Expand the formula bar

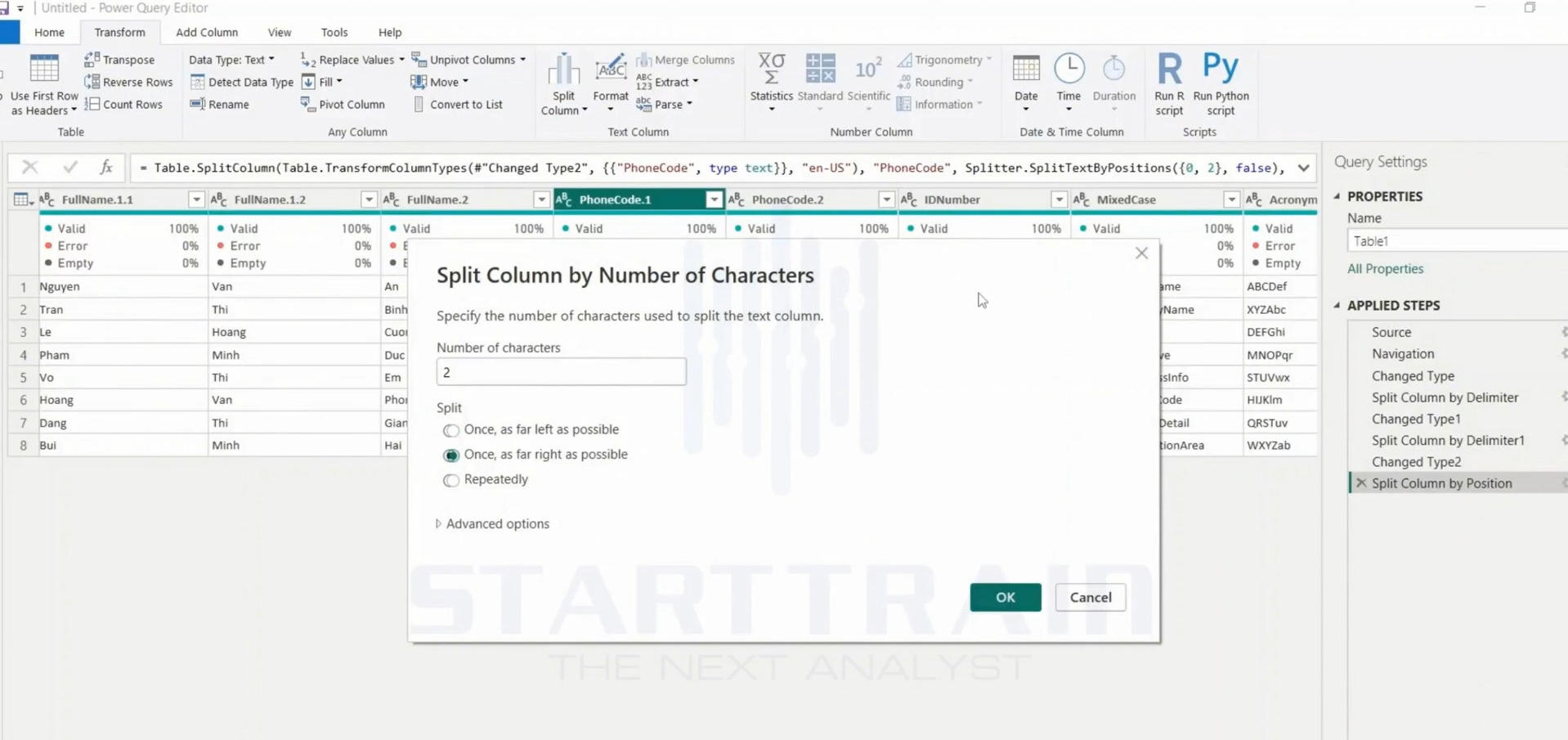coord(1303,168)
